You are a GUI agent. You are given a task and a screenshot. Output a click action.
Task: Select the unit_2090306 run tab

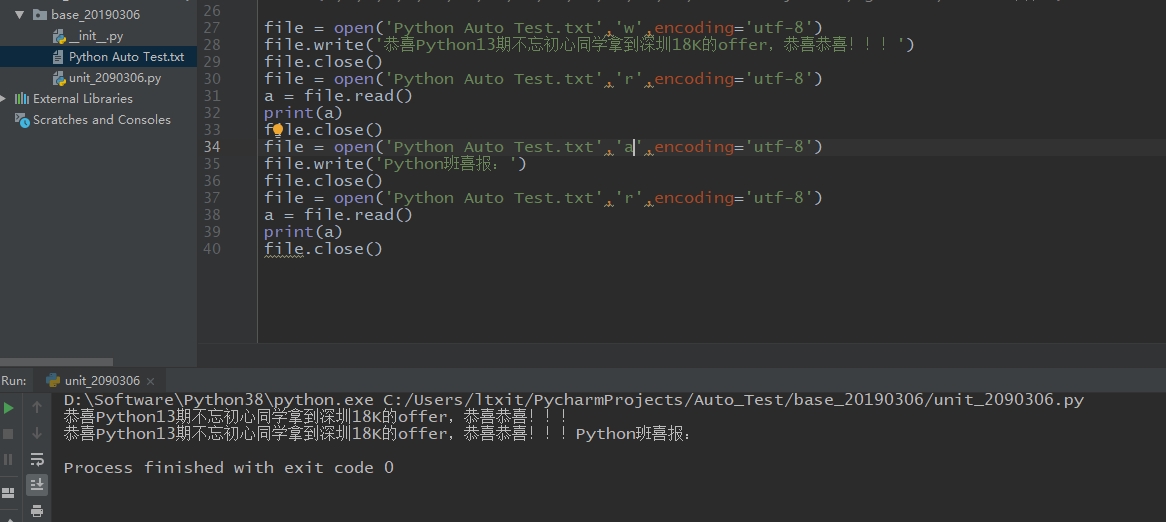pyautogui.click(x=102, y=381)
